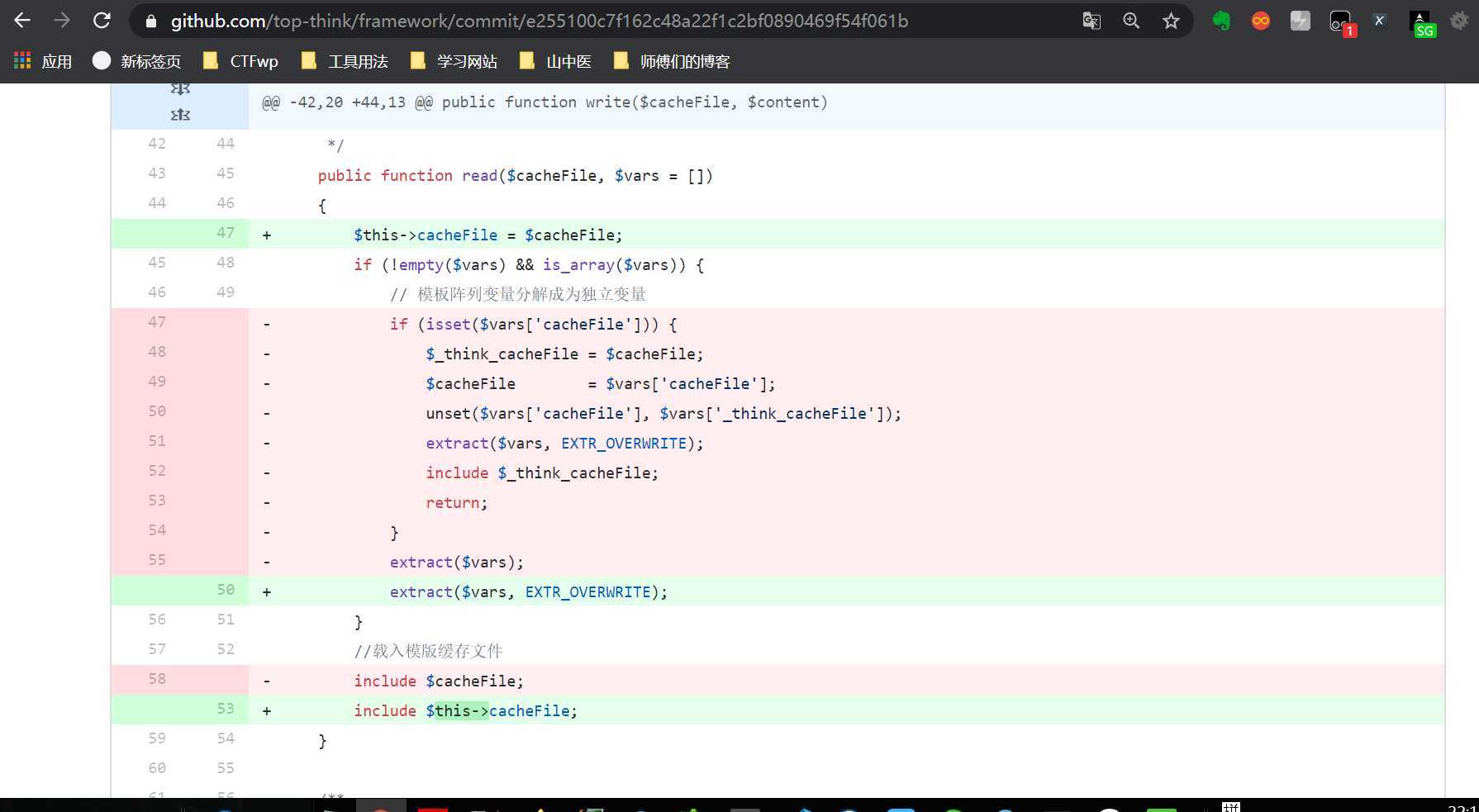This screenshot has width=1479, height=812.
Task: Open the extension with red badge 1
Action: click(x=1342, y=23)
